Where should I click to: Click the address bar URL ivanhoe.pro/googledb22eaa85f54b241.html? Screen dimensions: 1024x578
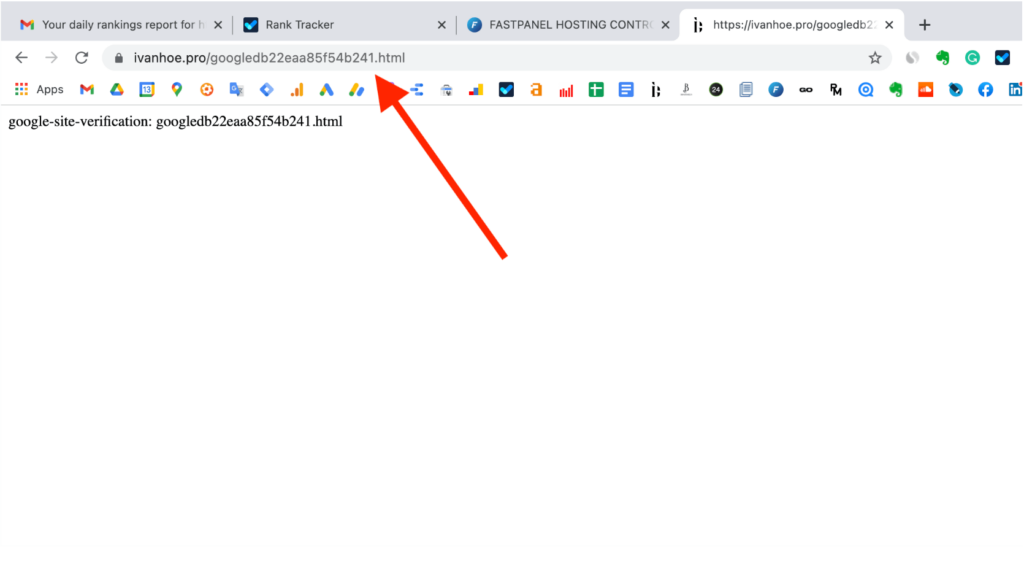click(269, 57)
